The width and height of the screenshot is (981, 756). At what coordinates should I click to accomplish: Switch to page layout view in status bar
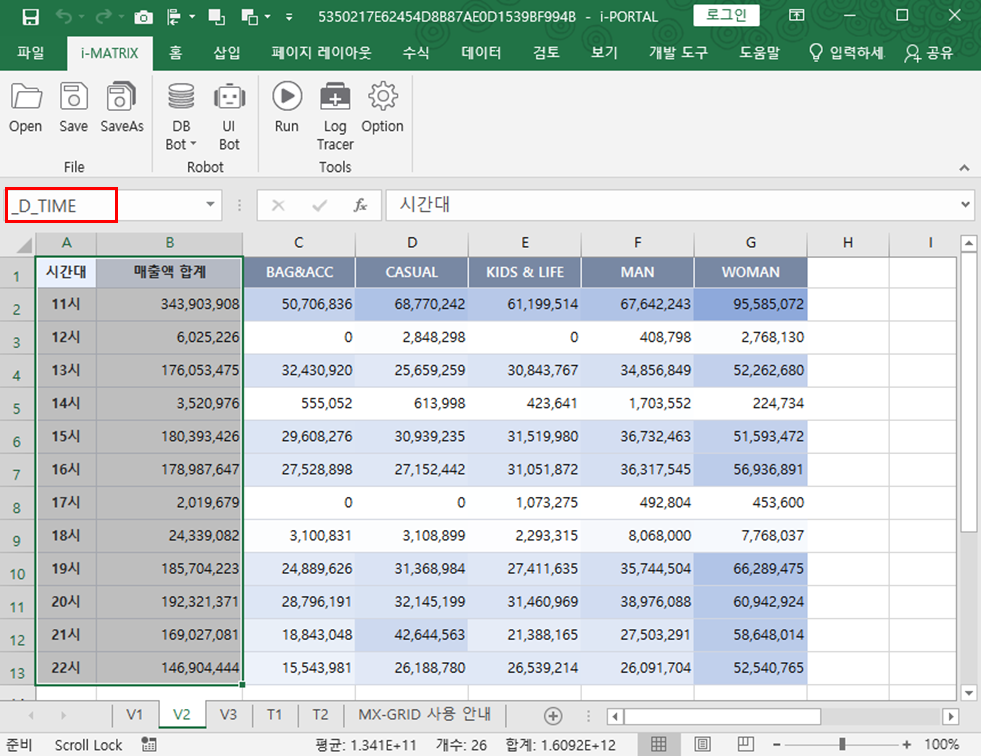703,745
